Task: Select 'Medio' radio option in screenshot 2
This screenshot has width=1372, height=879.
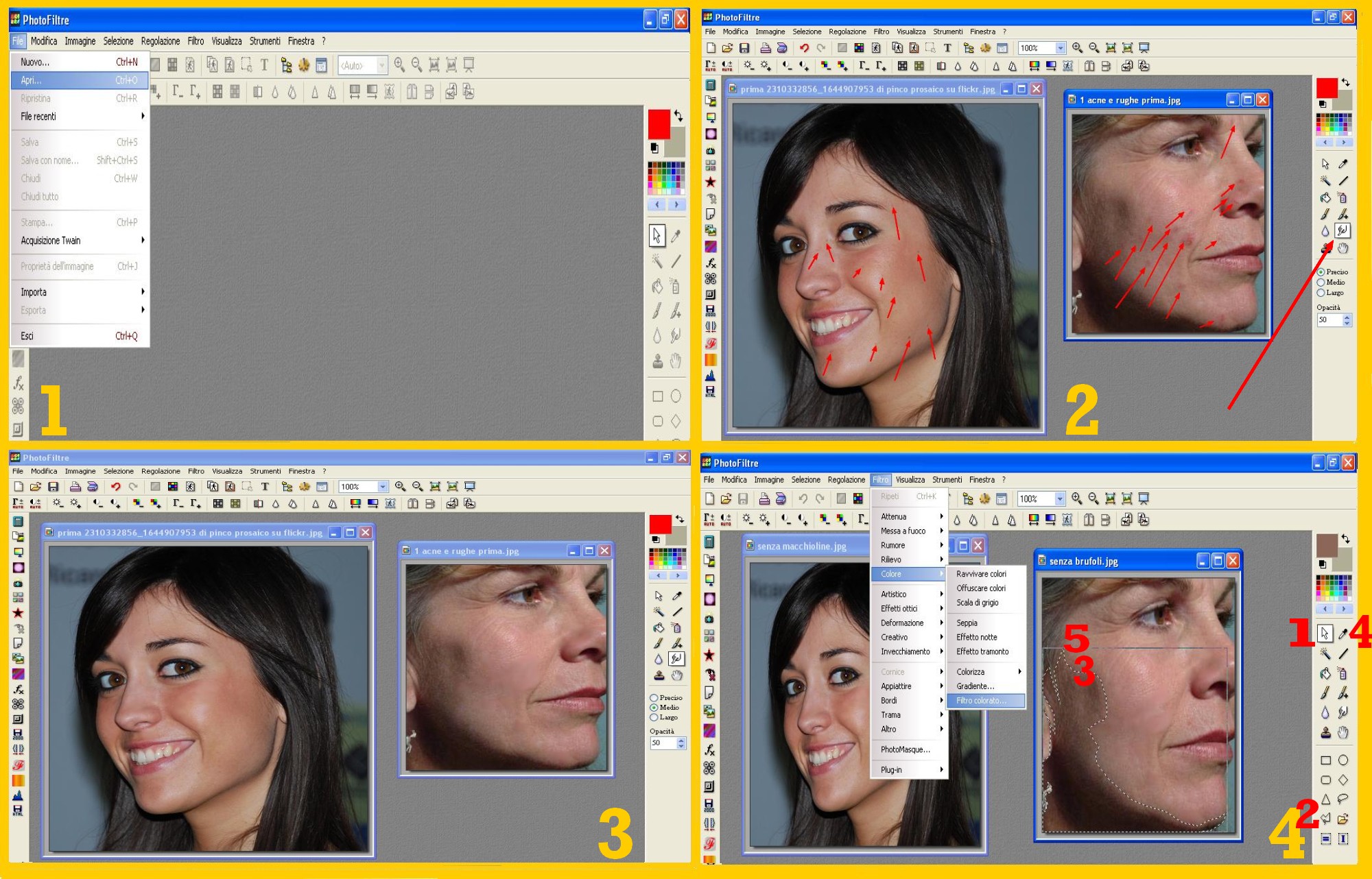Action: pos(1321,282)
